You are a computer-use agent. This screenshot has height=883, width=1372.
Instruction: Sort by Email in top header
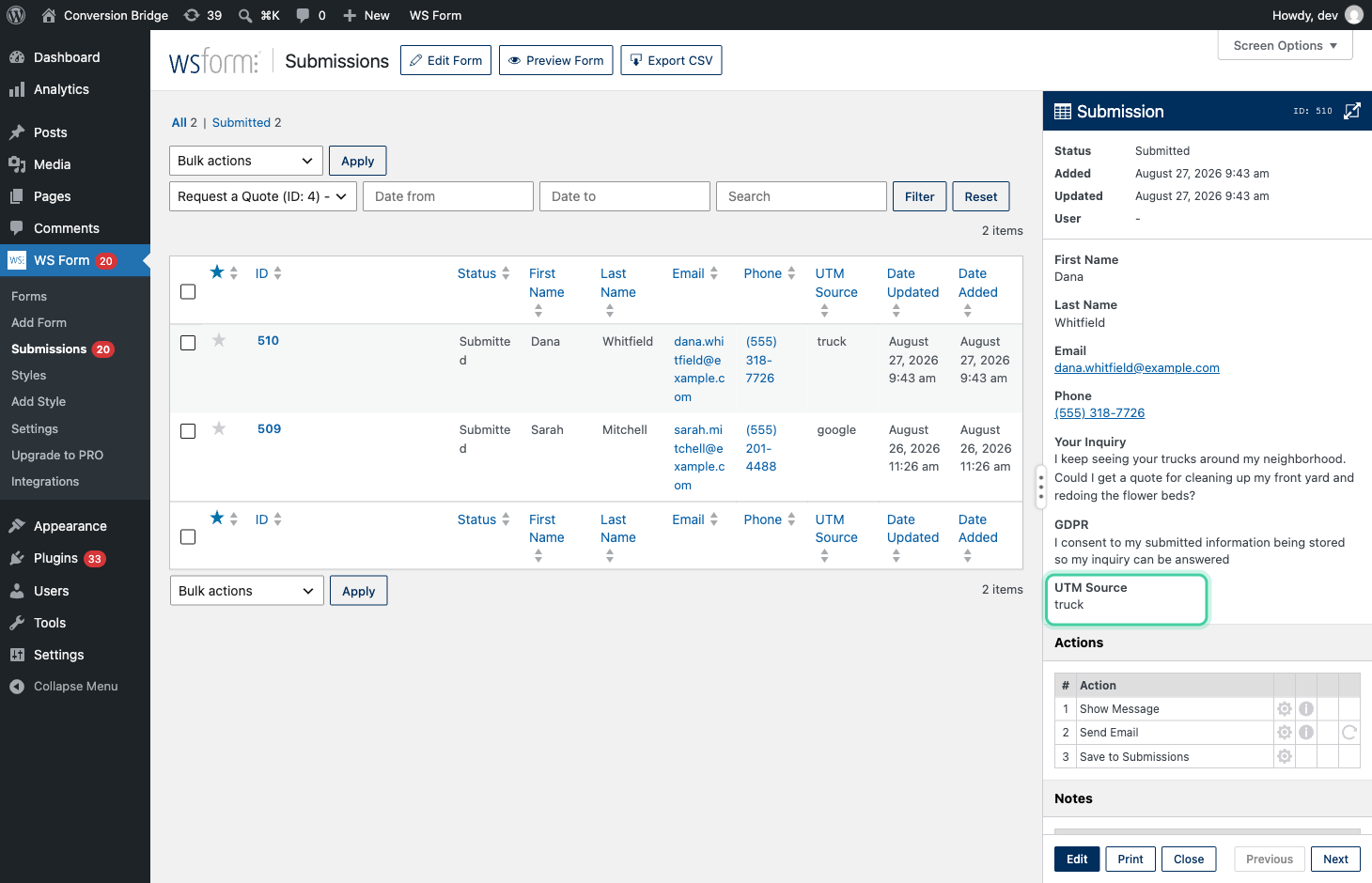pos(695,273)
